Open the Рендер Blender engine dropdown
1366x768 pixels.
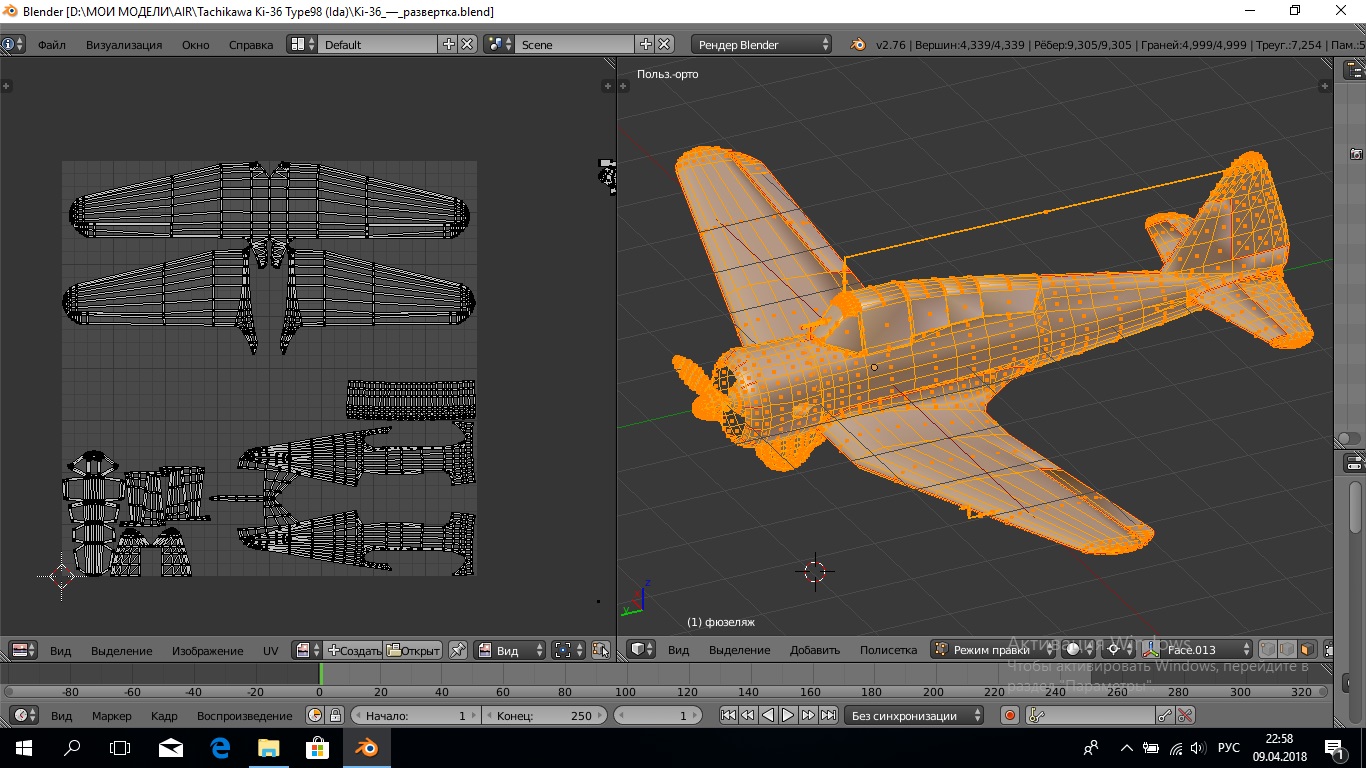pyautogui.click(x=762, y=44)
